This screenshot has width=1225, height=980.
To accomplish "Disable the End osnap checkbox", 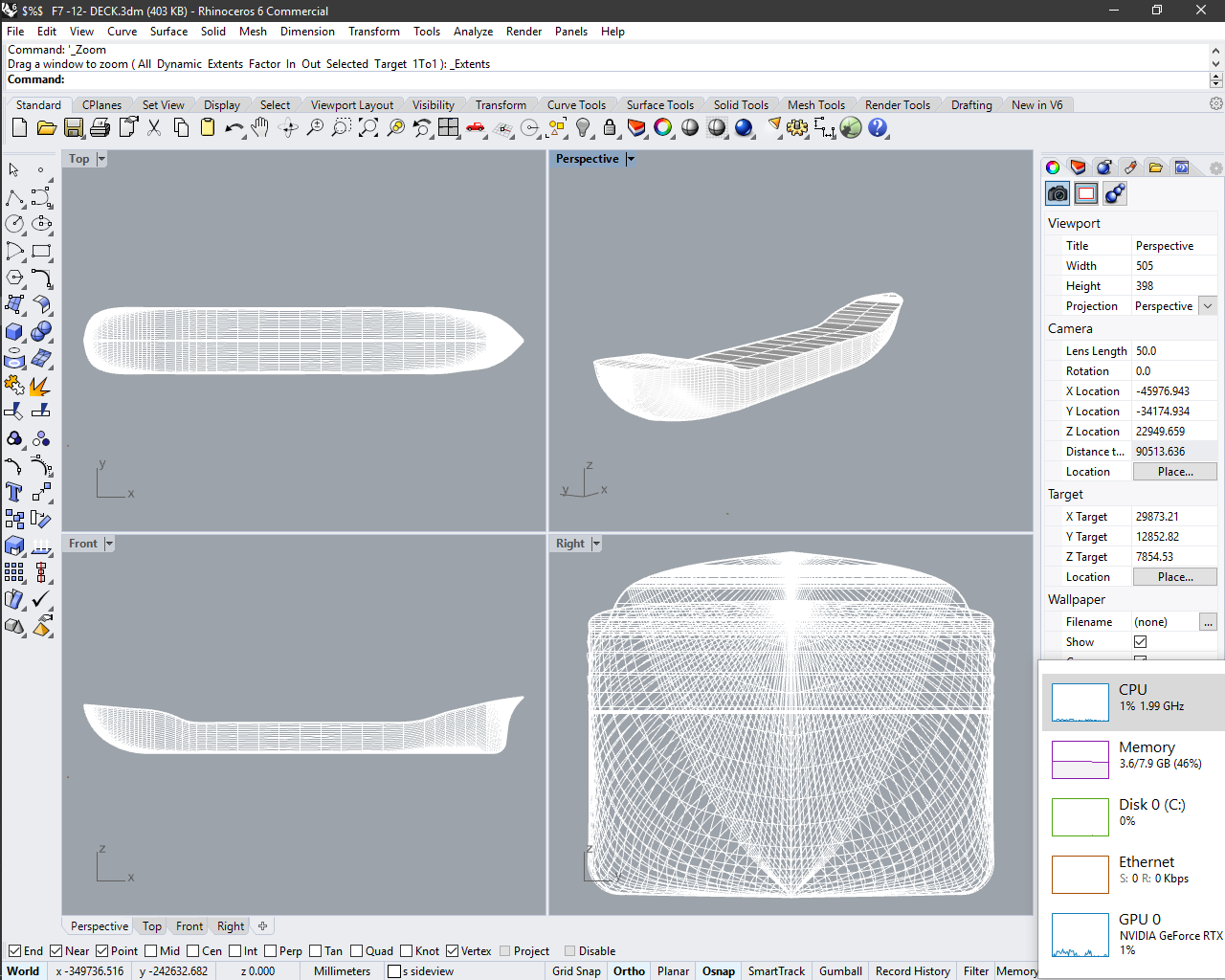I will tap(15, 950).
